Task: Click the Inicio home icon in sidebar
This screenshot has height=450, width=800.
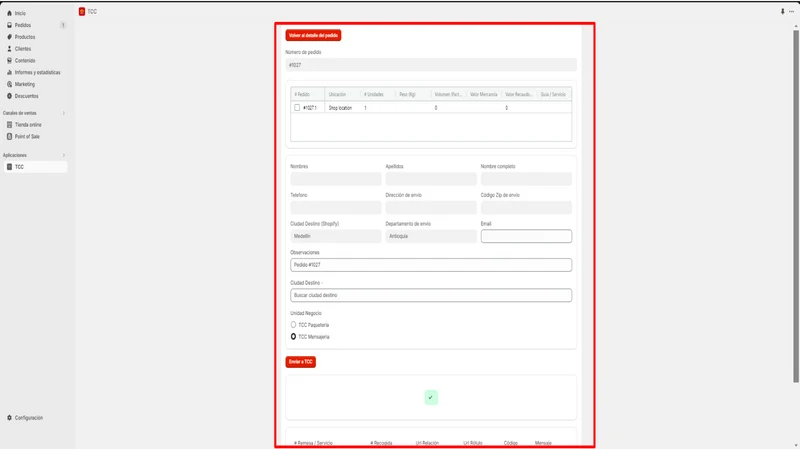Action: pyautogui.click(x=9, y=13)
